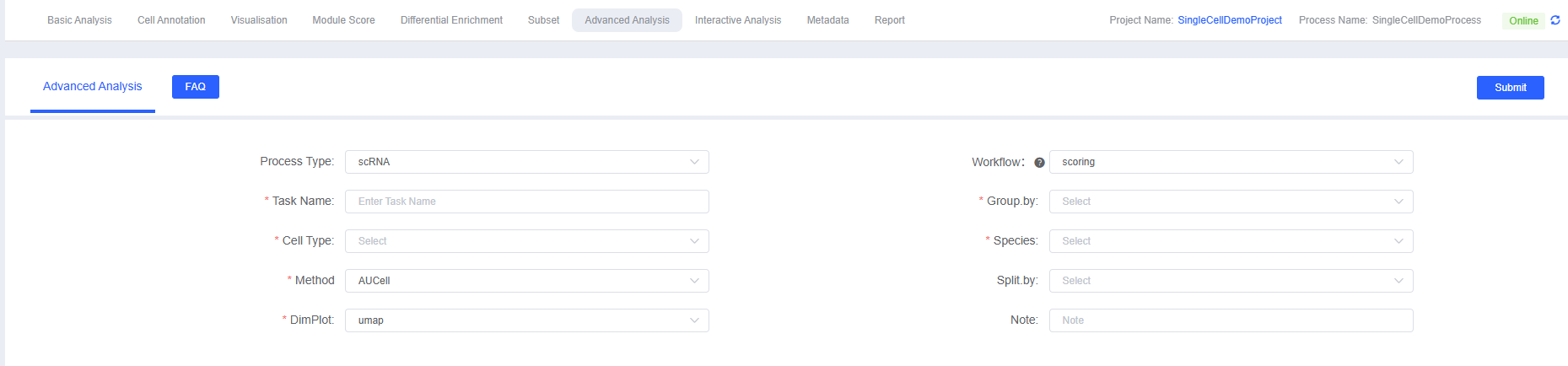The height and width of the screenshot is (366, 1568).
Task: Open the Cell Type select dropdown
Action: [x=526, y=241]
